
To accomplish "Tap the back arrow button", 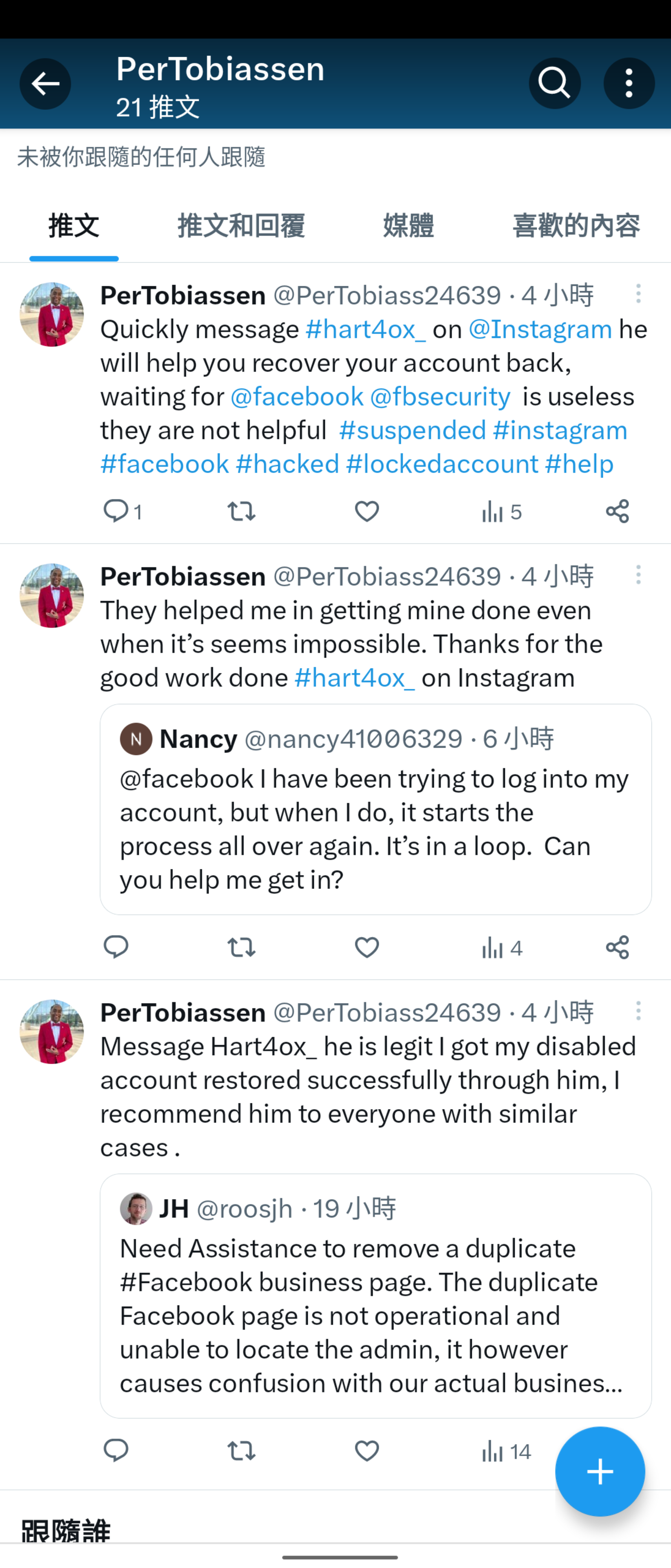I will pyautogui.click(x=45, y=83).
